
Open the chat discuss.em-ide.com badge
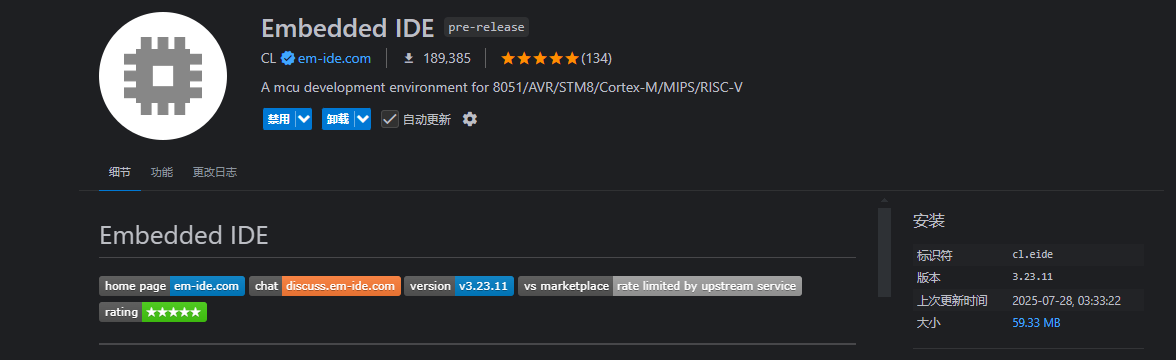[x=325, y=286]
